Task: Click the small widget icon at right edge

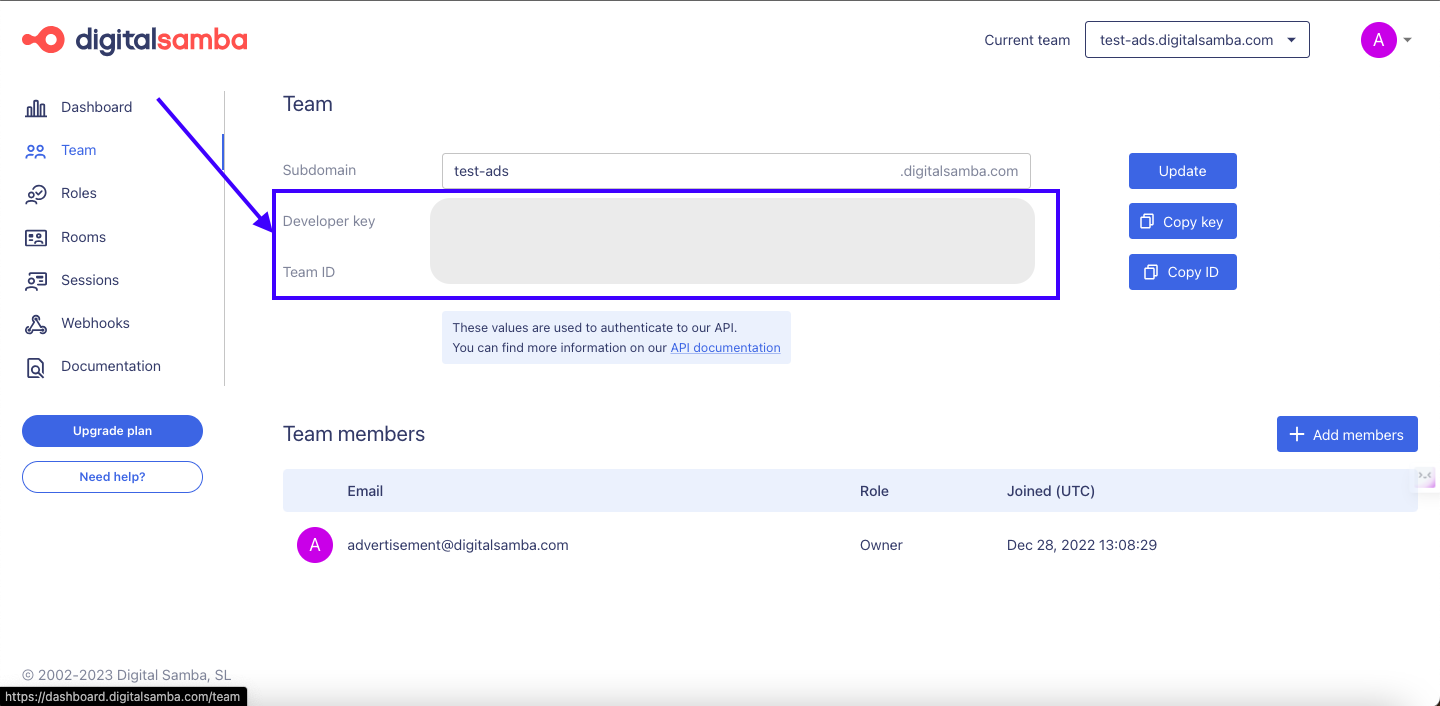Action: [x=1427, y=476]
